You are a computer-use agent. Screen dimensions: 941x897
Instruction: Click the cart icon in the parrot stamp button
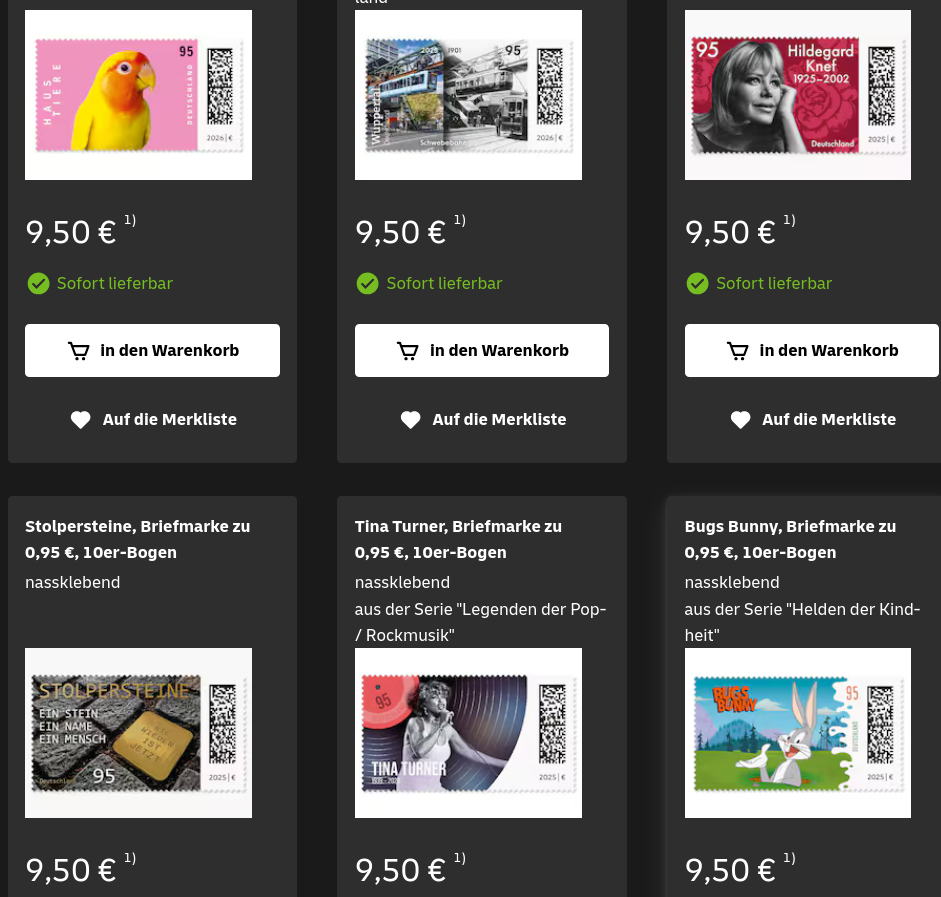[x=79, y=350]
